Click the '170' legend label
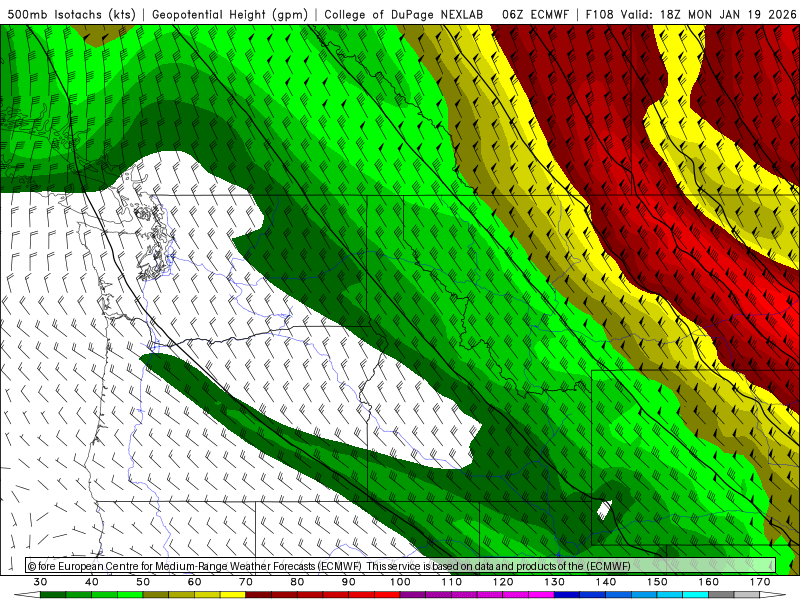Screen dimensions: 800x600 tap(760, 582)
